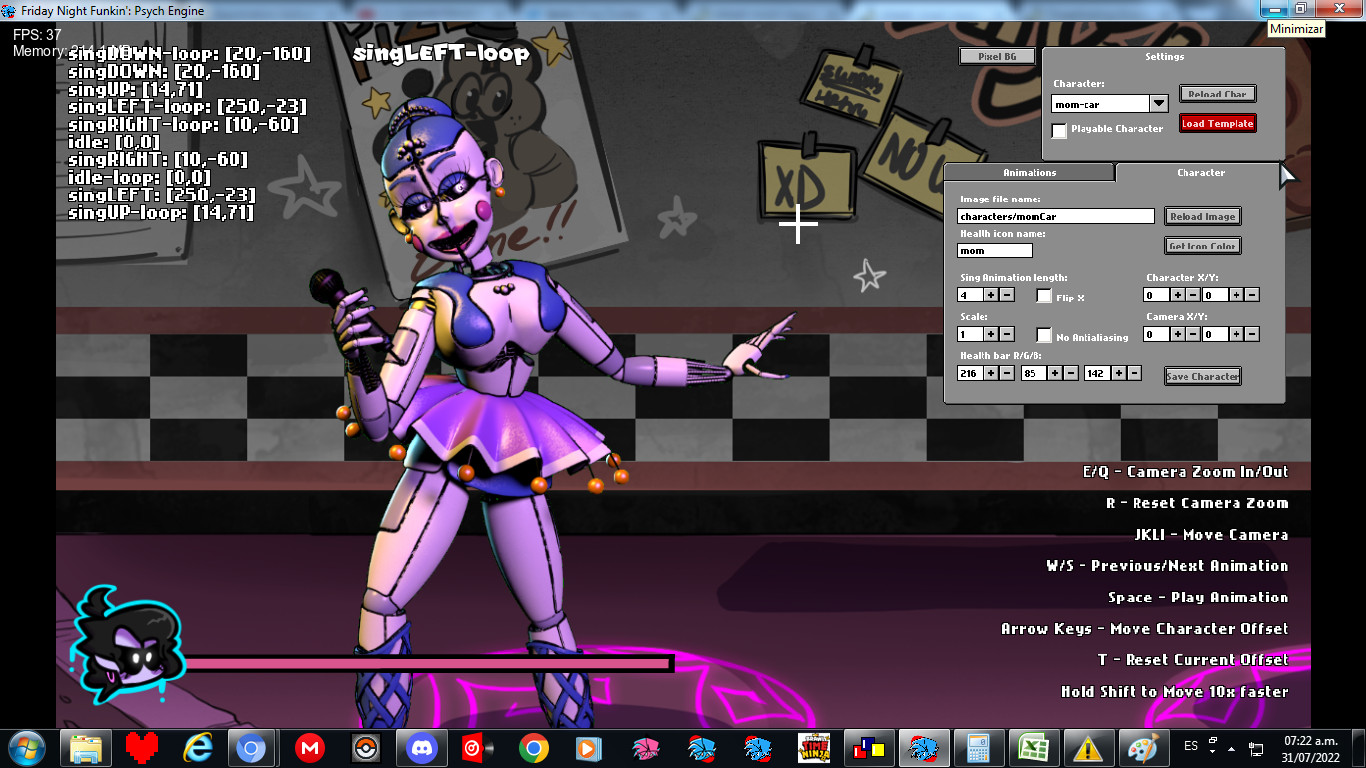
Task: Increase the Character X value
Action: (x=1178, y=295)
